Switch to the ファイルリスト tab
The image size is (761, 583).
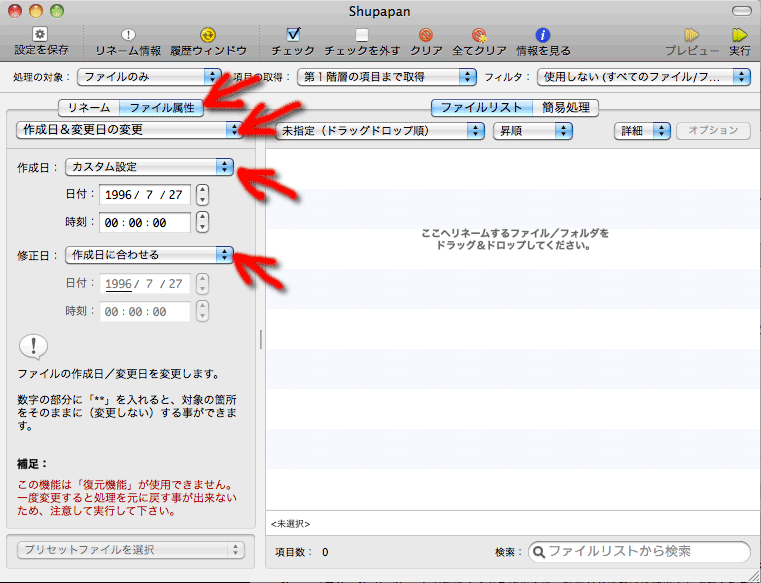point(481,107)
